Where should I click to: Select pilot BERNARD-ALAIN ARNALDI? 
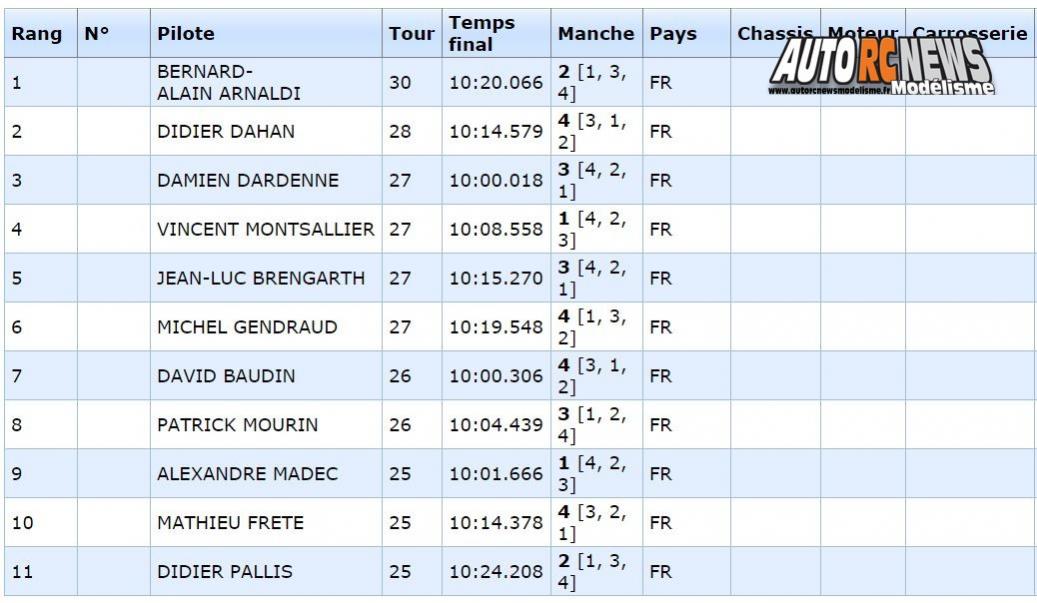[x=229, y=83]
